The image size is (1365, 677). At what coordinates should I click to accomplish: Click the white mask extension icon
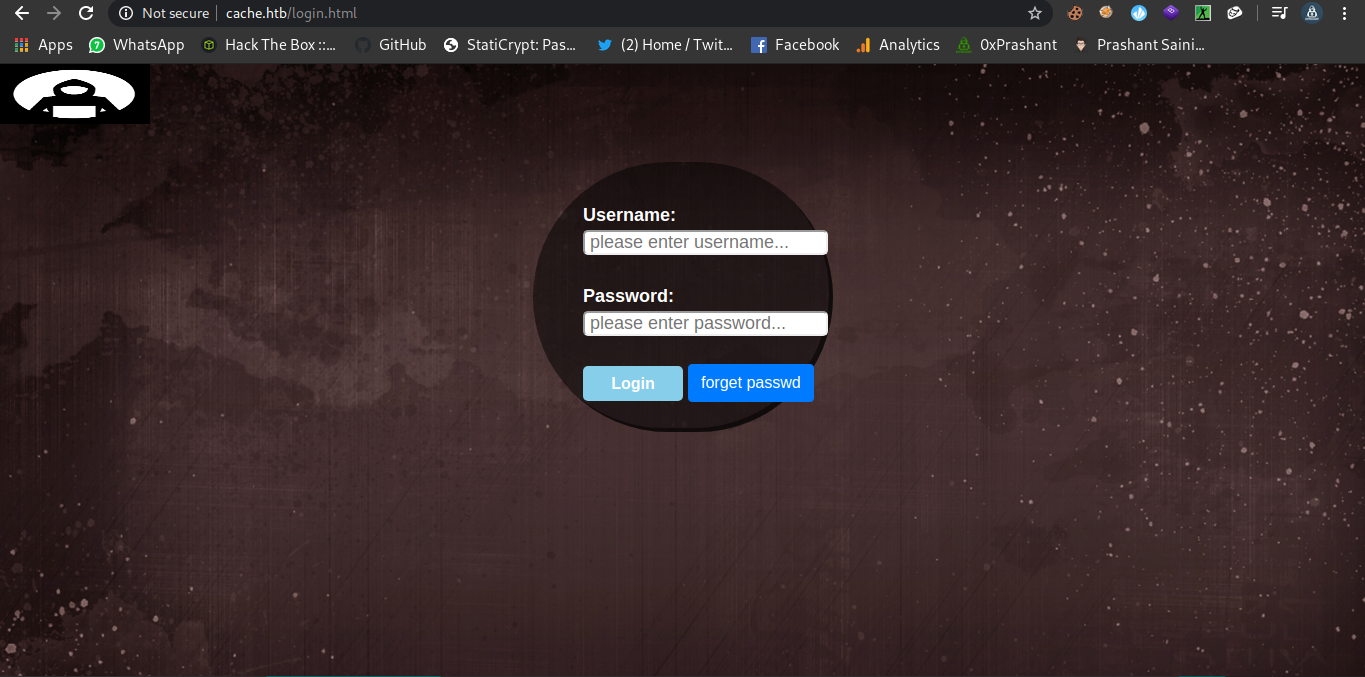point(1234,13)
